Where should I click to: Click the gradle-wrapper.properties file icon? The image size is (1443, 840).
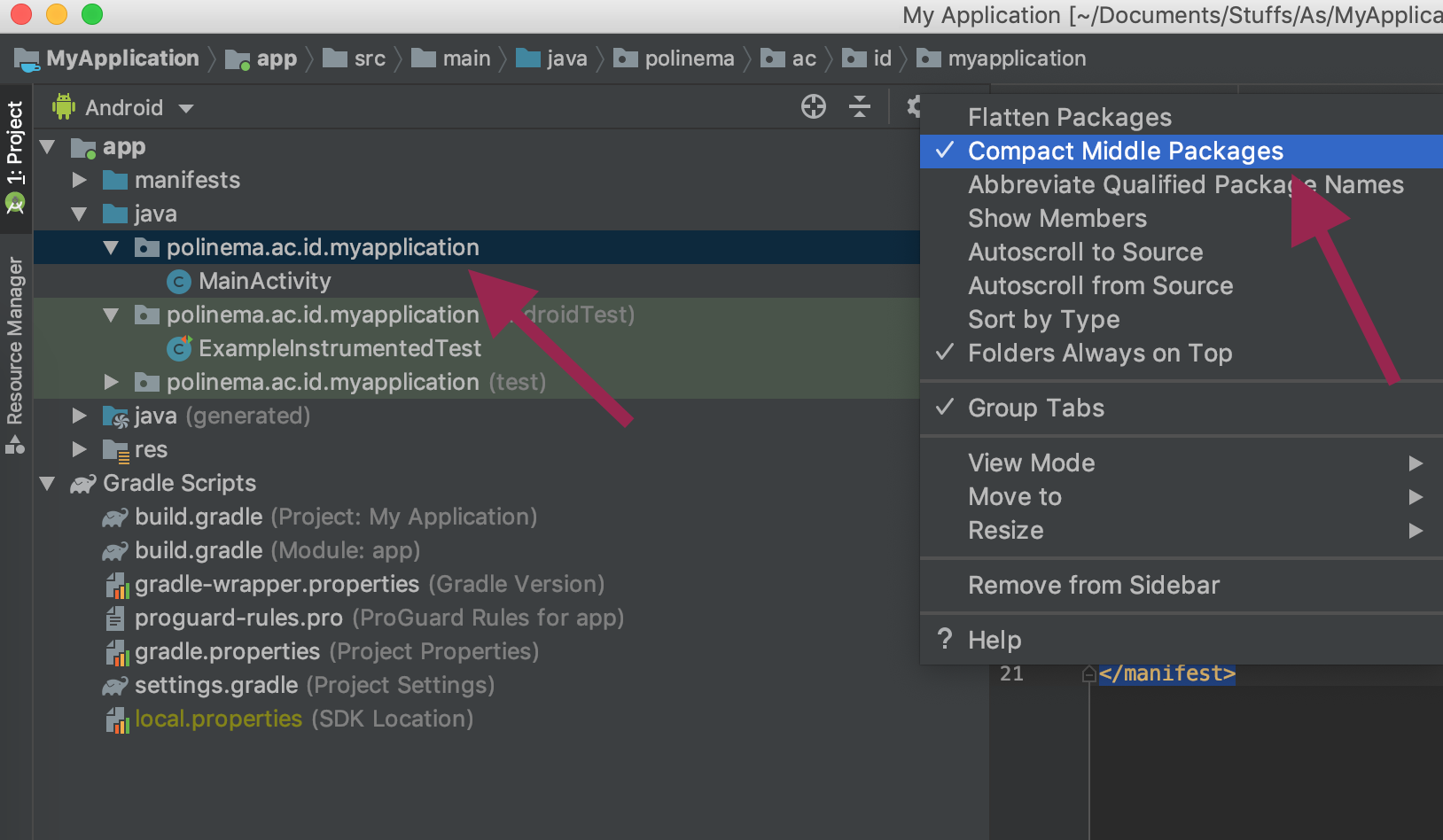117,585
